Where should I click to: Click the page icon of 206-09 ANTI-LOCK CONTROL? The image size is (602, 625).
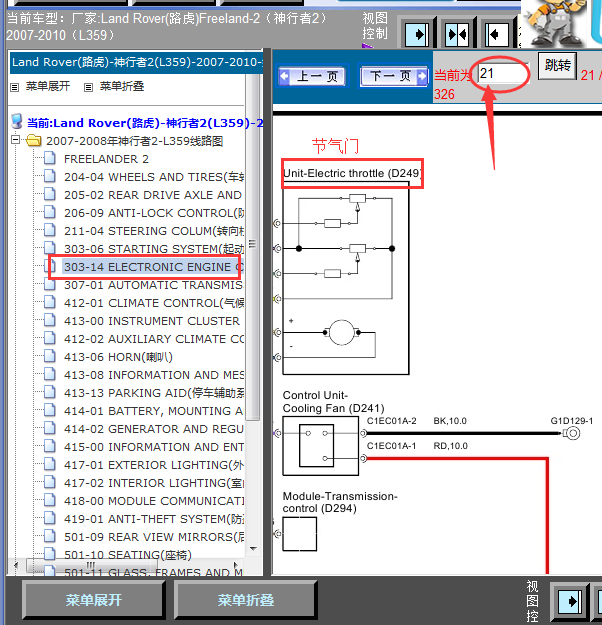(x=50, y=212)
